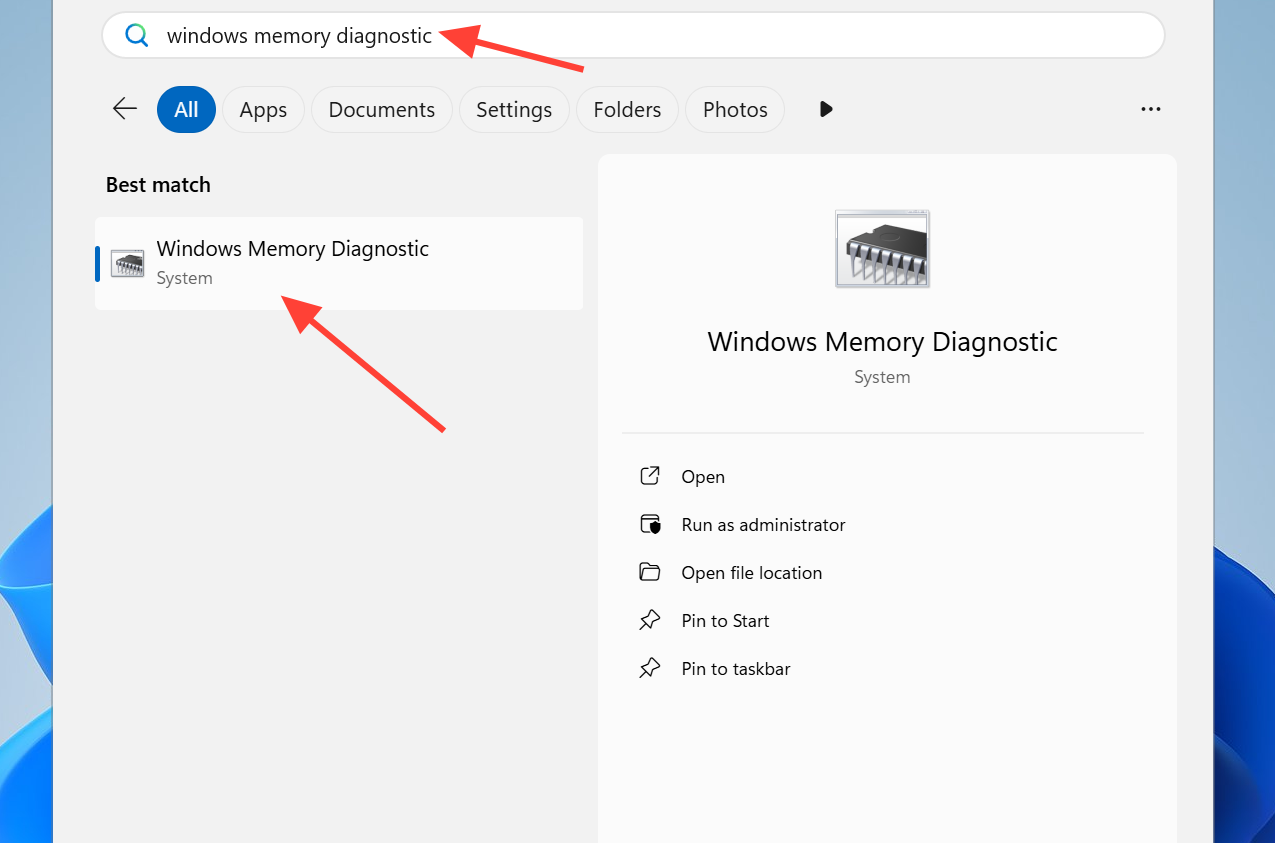Click the large memory chip preview icon
1275x843 pixels.
(882, 249)
